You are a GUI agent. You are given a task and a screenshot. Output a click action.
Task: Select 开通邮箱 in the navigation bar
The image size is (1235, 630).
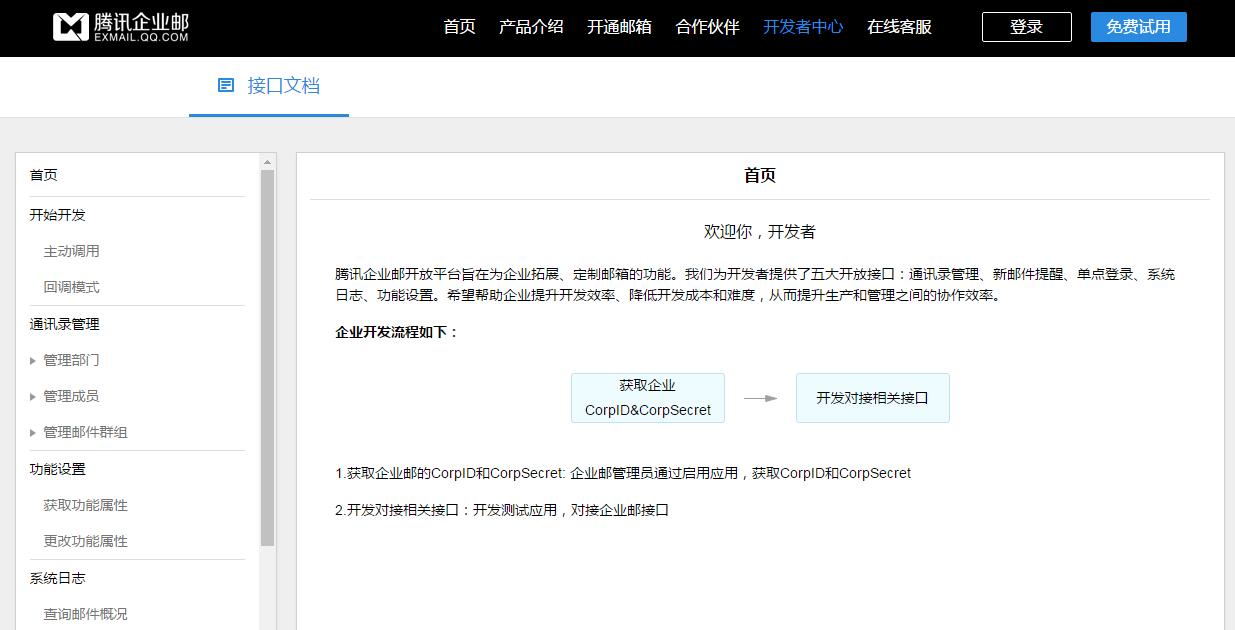(x=619, y=27)
